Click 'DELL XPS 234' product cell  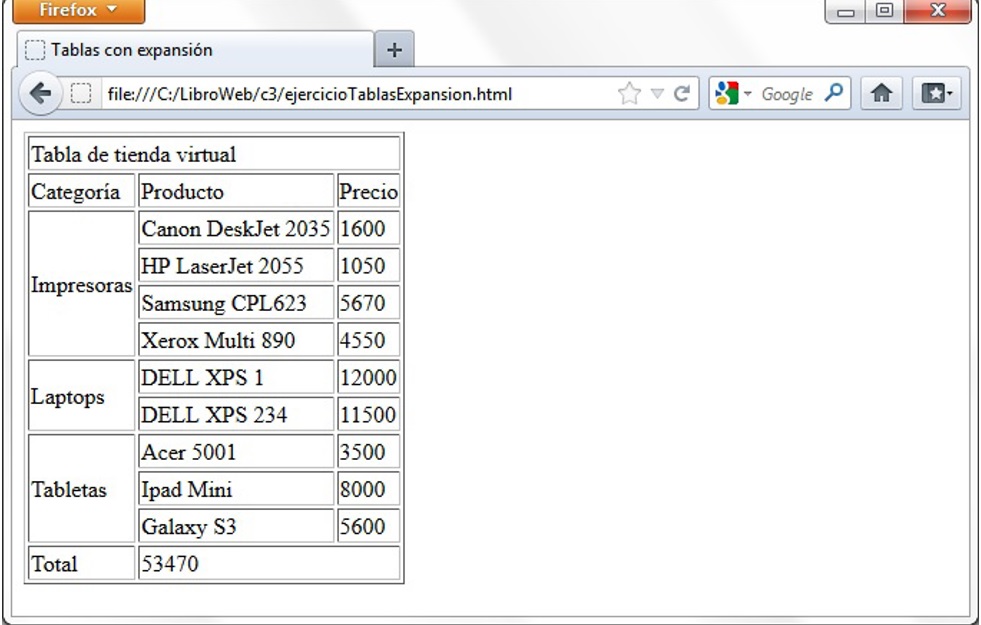(236, 414)
